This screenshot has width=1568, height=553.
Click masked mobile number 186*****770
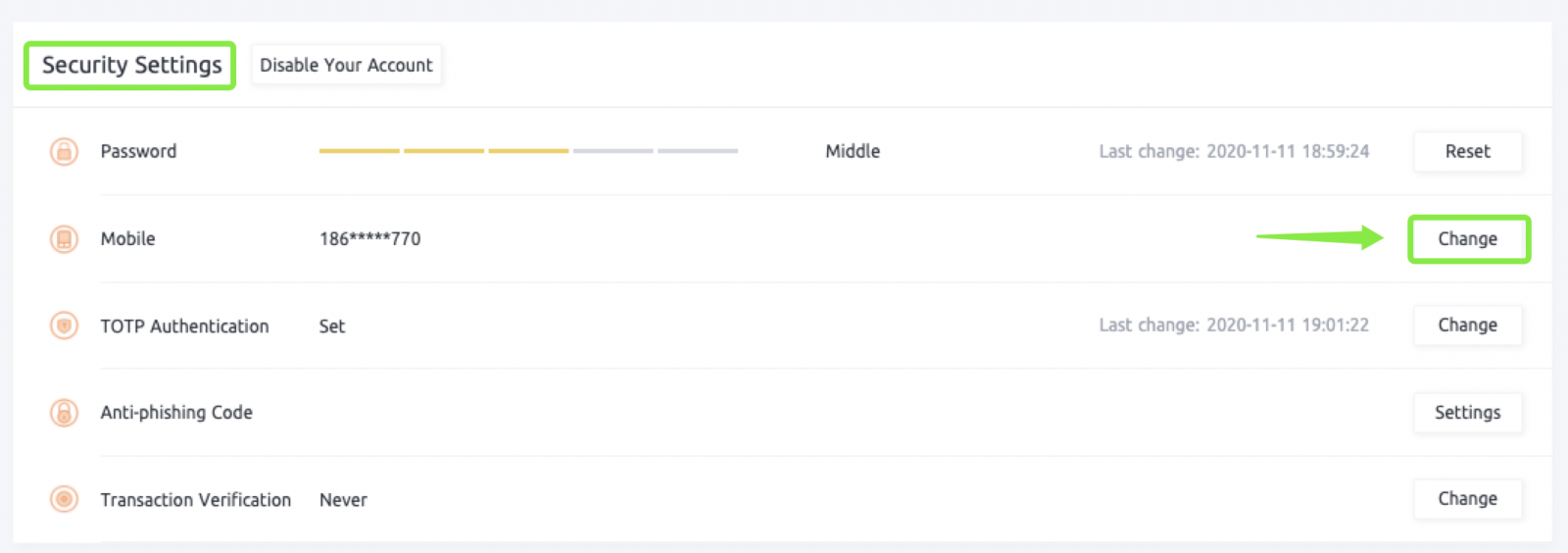(x=369, y=238)
